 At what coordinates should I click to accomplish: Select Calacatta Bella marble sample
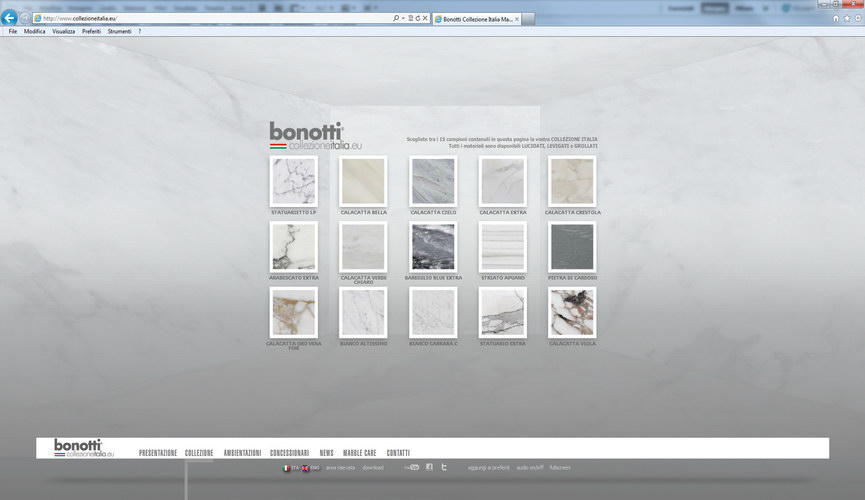[363, 182]
